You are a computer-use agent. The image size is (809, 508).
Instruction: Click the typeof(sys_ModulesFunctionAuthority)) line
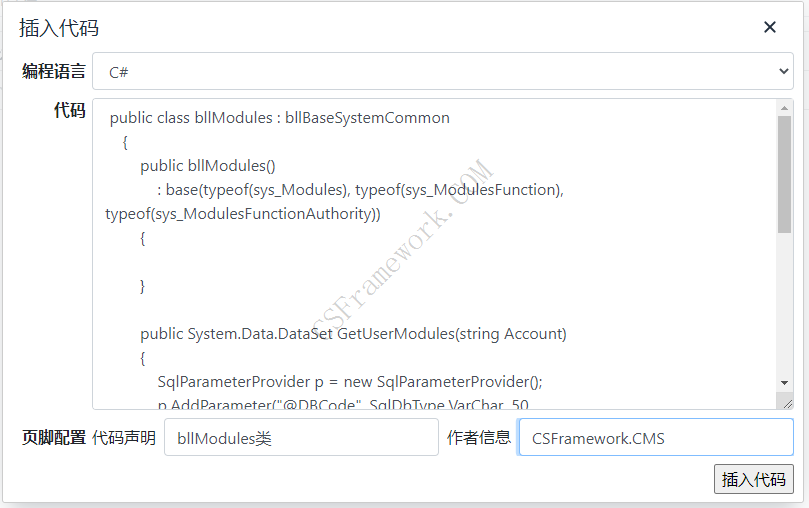243,214
